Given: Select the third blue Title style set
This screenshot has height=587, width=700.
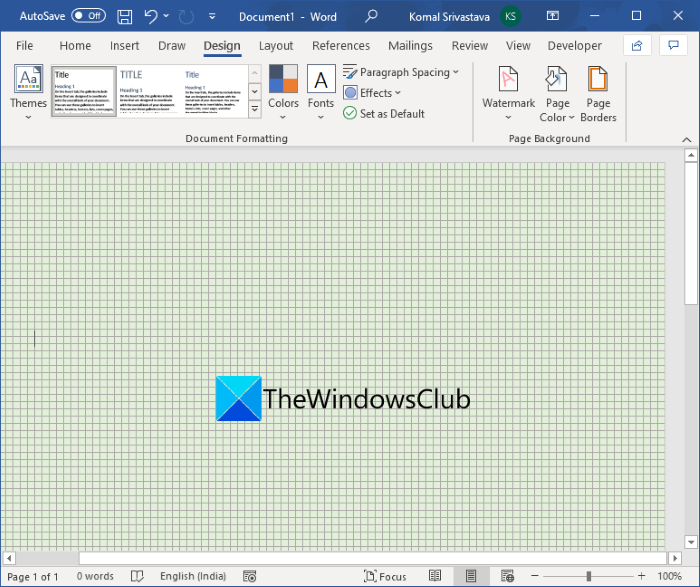Looking at the screenshot, I should point(214,92).
